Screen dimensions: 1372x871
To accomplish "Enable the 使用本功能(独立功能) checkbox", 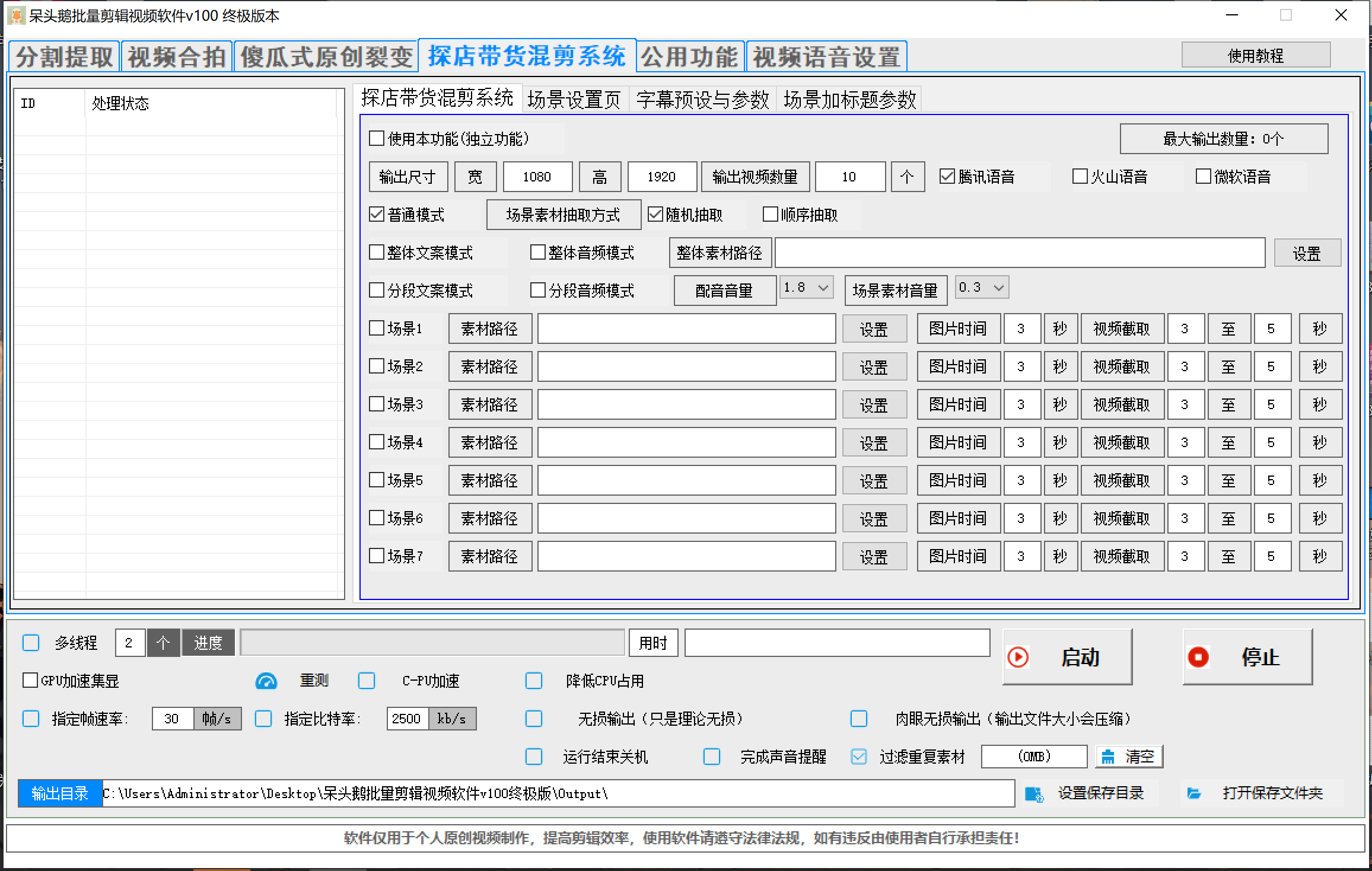I will (377, 139).
